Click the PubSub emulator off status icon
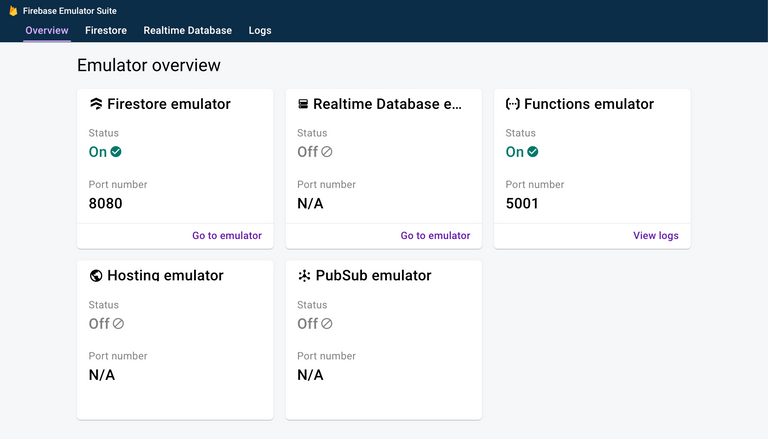This screenshot has height=439, width=768. (x=327, y=324)
